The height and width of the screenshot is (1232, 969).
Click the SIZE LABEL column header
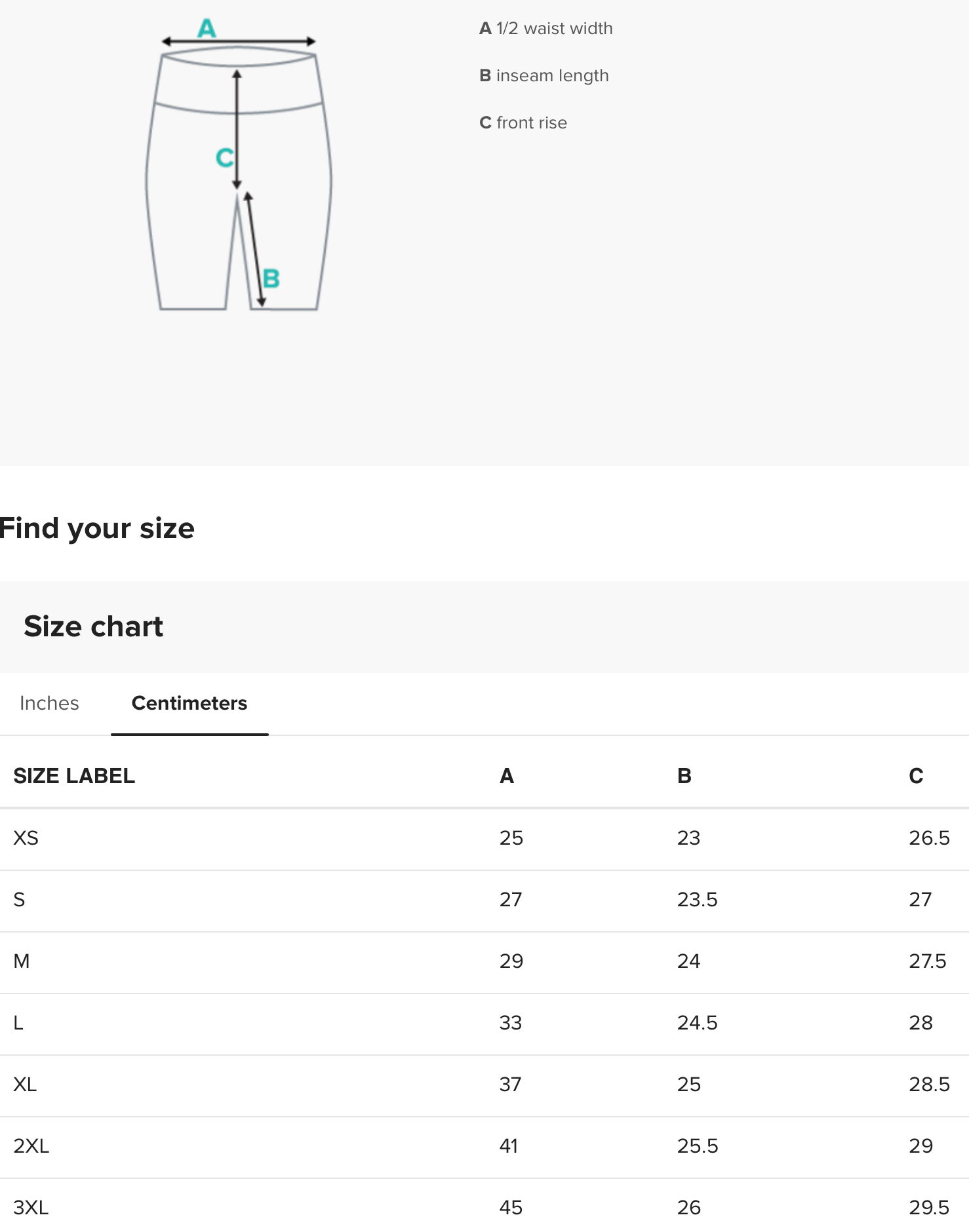[74, 776]
